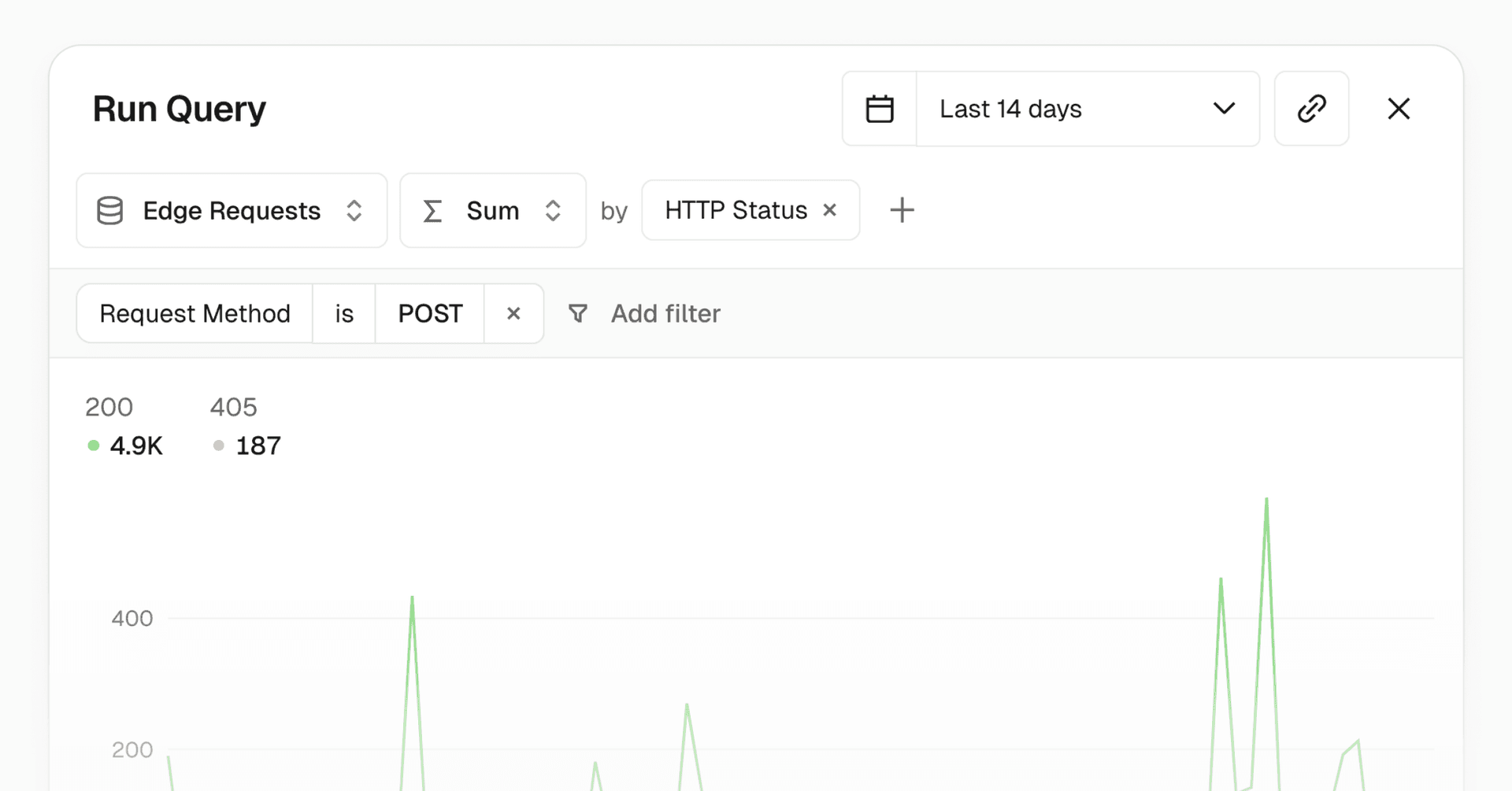The image size is (1512, 791).
Task: Toggle the 200 status series legend
Action: point(124,427)
